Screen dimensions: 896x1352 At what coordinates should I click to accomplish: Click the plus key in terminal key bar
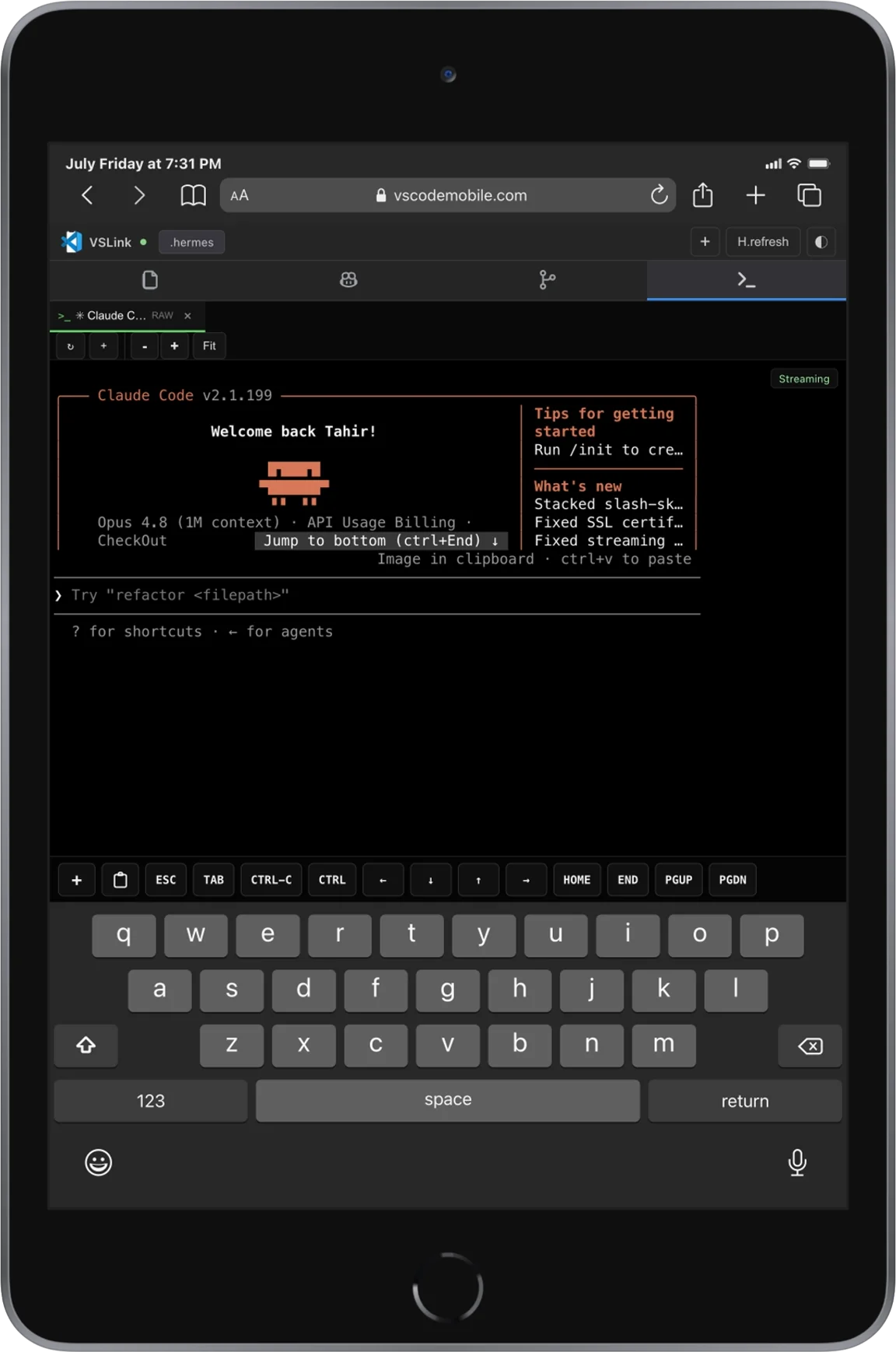coord(76,880)
